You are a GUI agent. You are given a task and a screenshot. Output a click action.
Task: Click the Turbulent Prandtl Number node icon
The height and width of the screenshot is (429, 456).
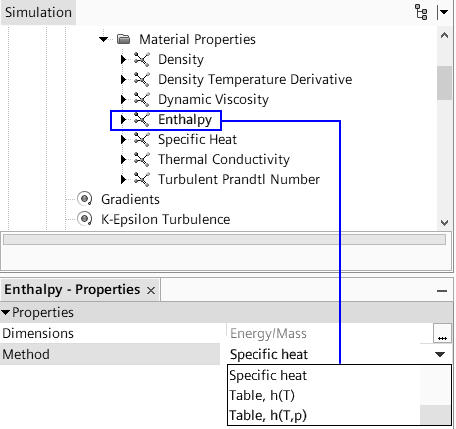coord(142,179)
